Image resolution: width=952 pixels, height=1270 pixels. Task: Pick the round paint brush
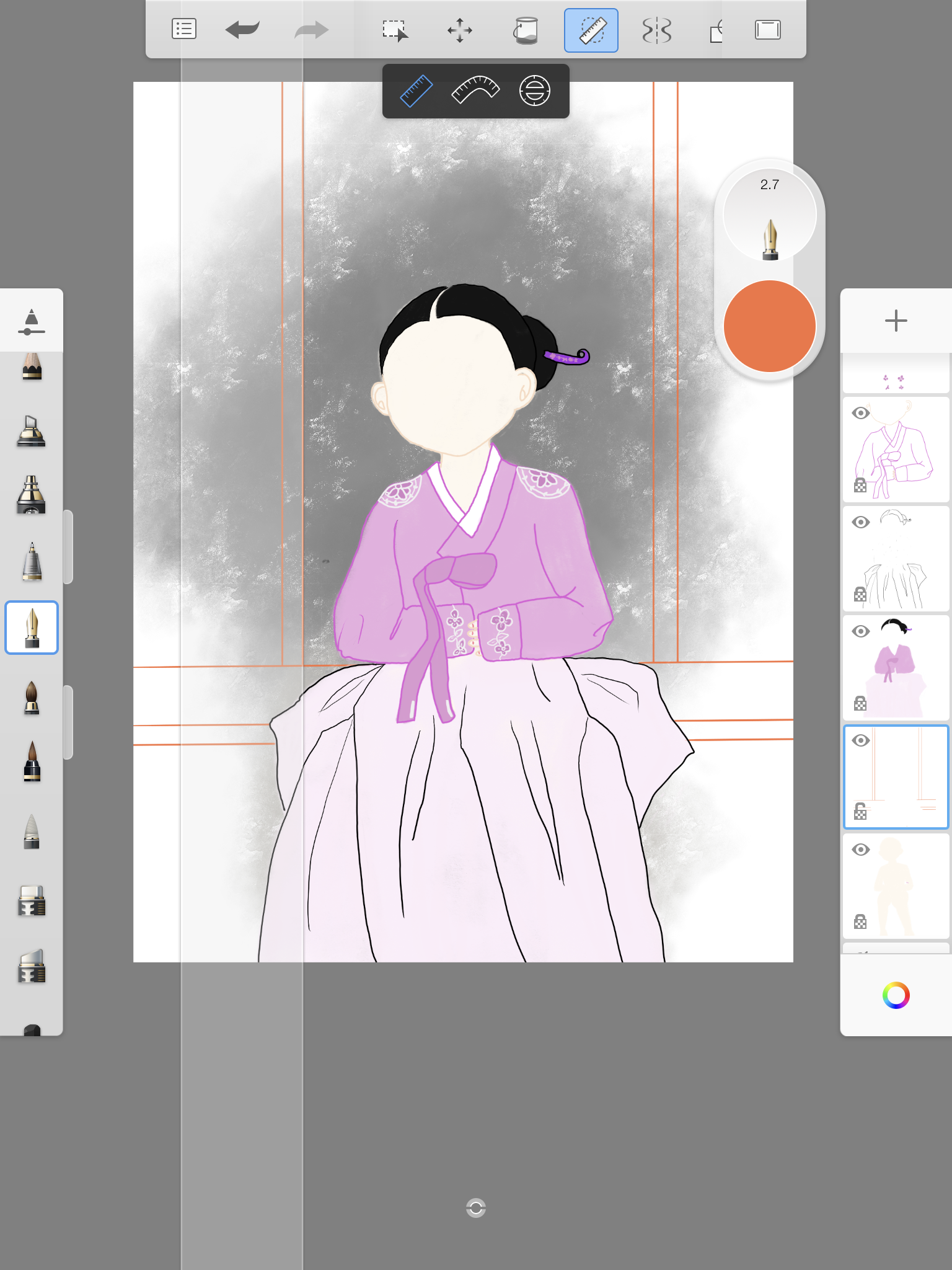click(32, 697)
